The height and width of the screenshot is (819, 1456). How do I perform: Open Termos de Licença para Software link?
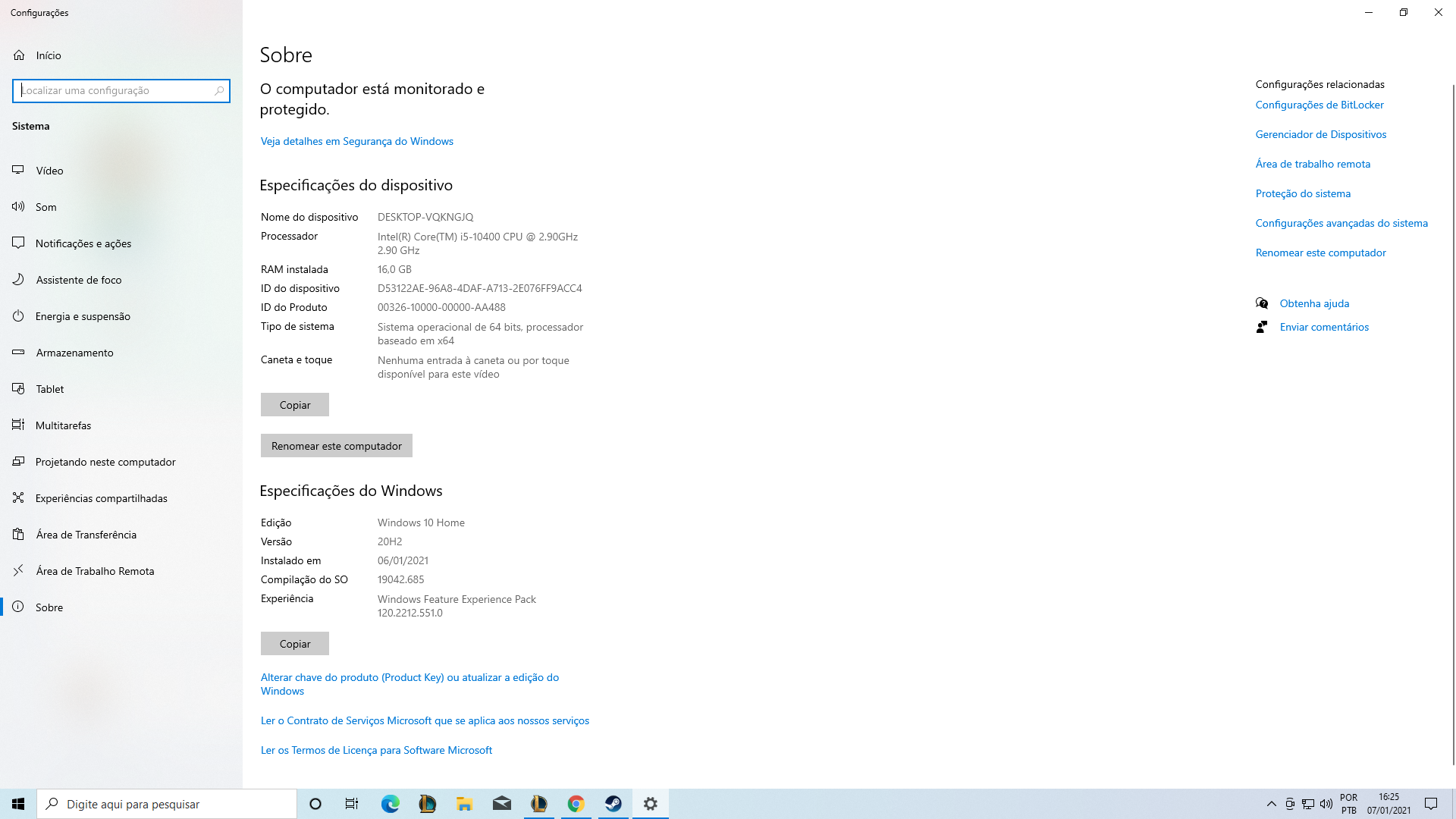coord(376,751)
